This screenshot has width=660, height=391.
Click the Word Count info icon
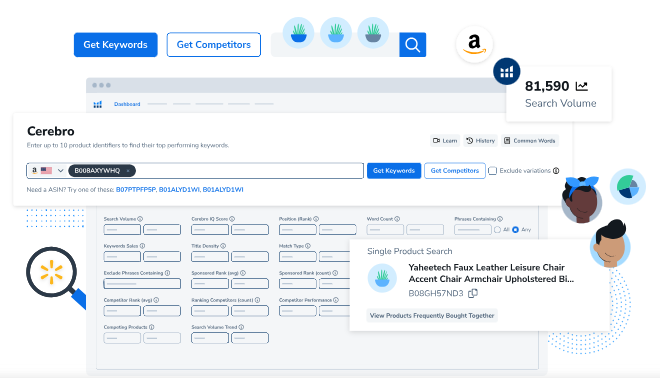[x=397, y=219]
